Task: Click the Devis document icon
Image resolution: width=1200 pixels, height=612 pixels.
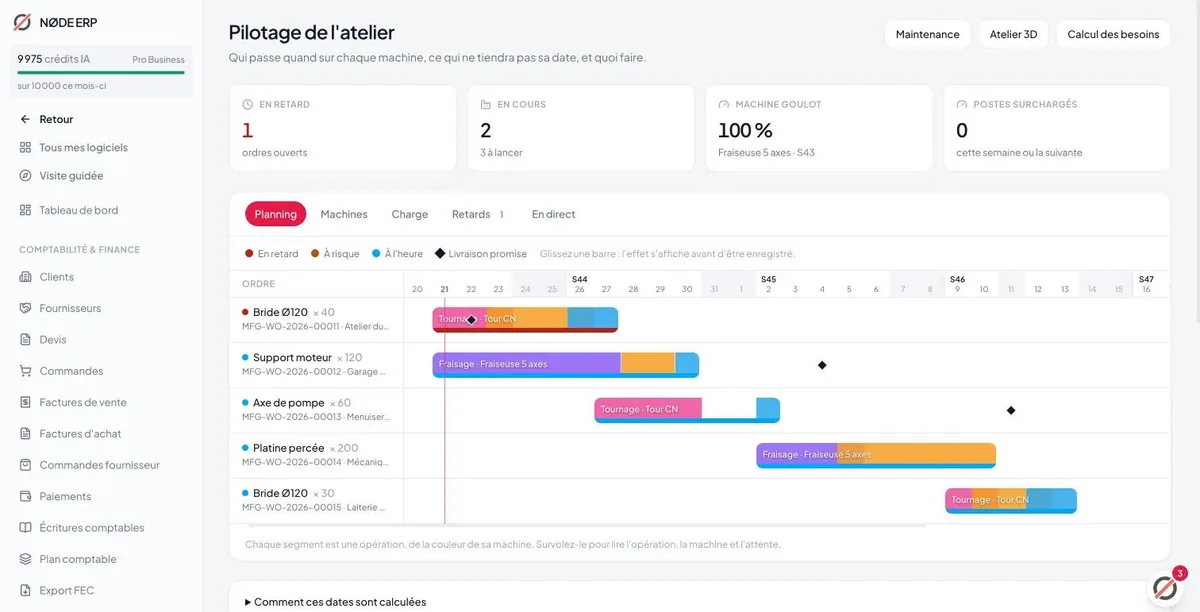Action: coord(25,340)
